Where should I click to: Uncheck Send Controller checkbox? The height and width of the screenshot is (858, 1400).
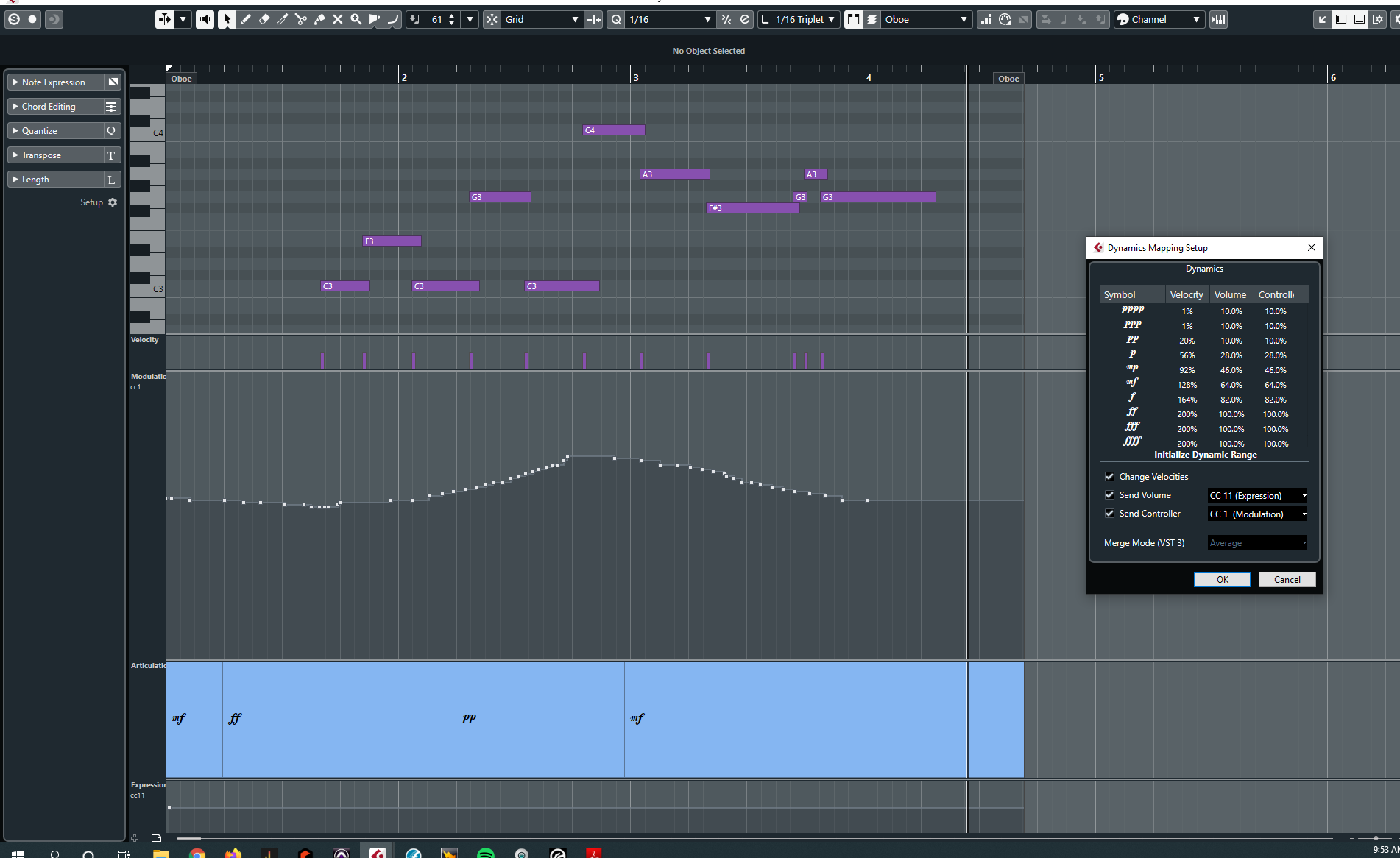pyautogui.click(x=1109, y=514)
